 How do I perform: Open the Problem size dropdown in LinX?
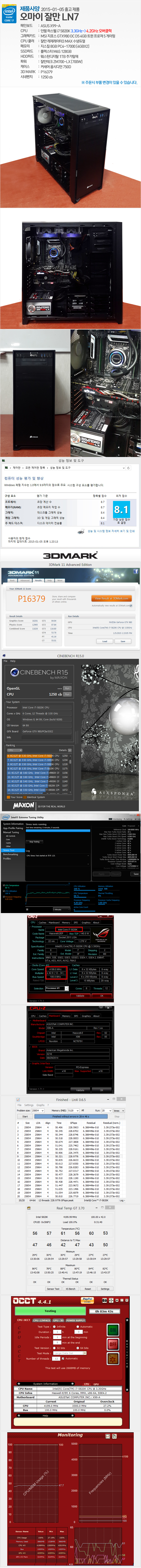coord(38,1111)
